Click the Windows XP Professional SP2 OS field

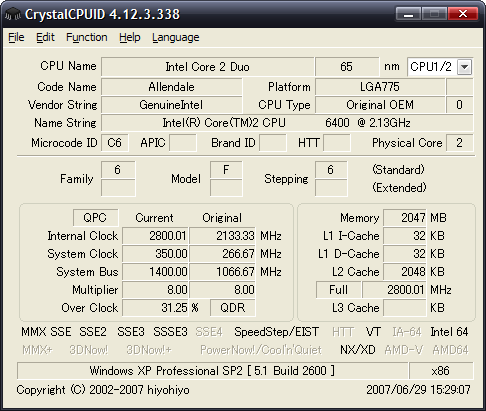212,371
